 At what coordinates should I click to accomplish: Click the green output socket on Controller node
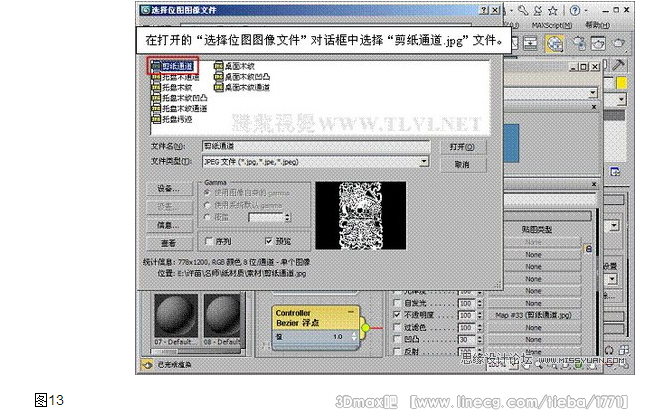(365, 328)
